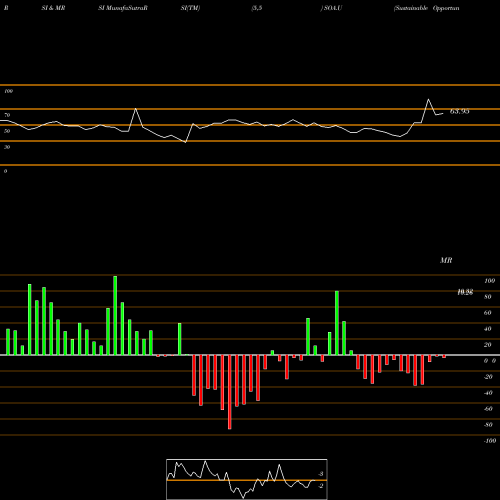This screenshot has height=500, width=500.
Task: Click the ') SOAU' ticker label
Action: click(x=331, y=8)
